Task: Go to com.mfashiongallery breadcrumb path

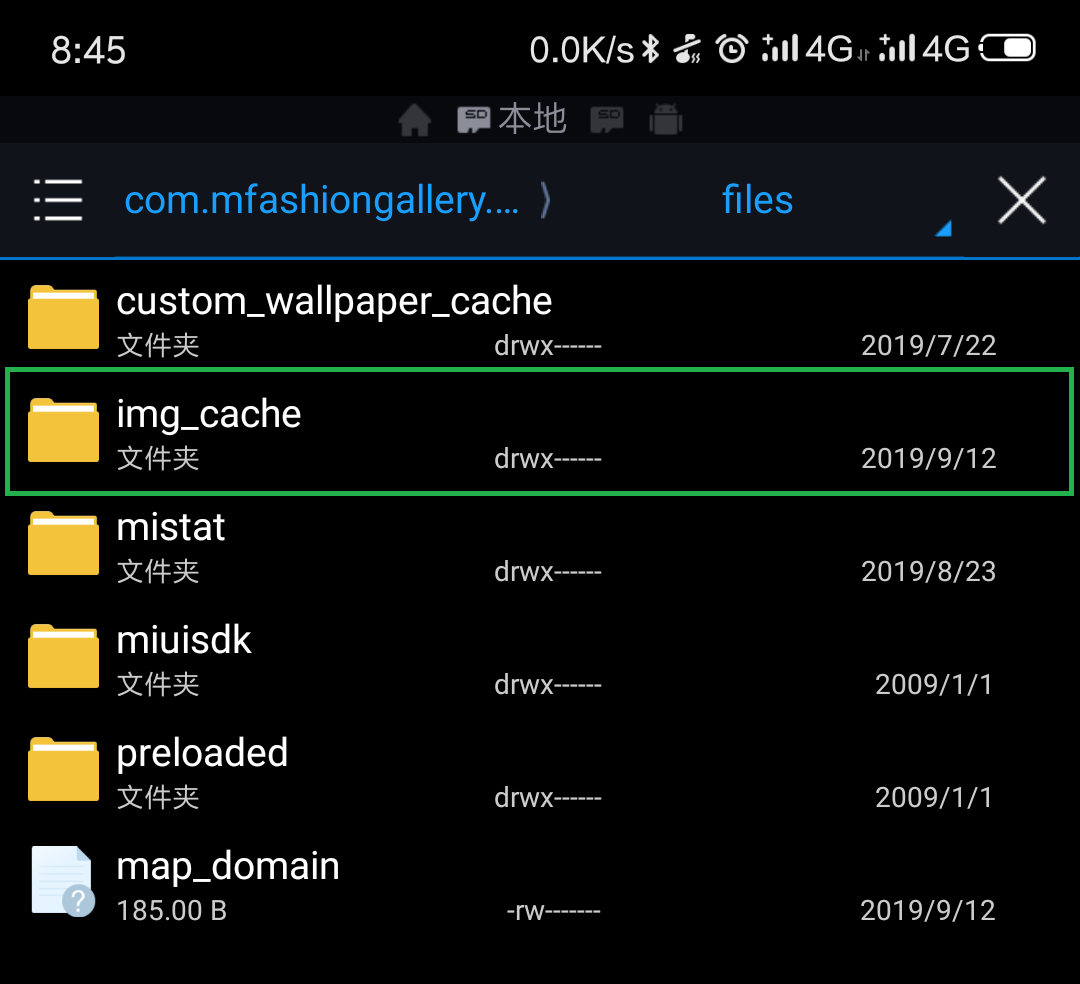Action: point(321,201)
